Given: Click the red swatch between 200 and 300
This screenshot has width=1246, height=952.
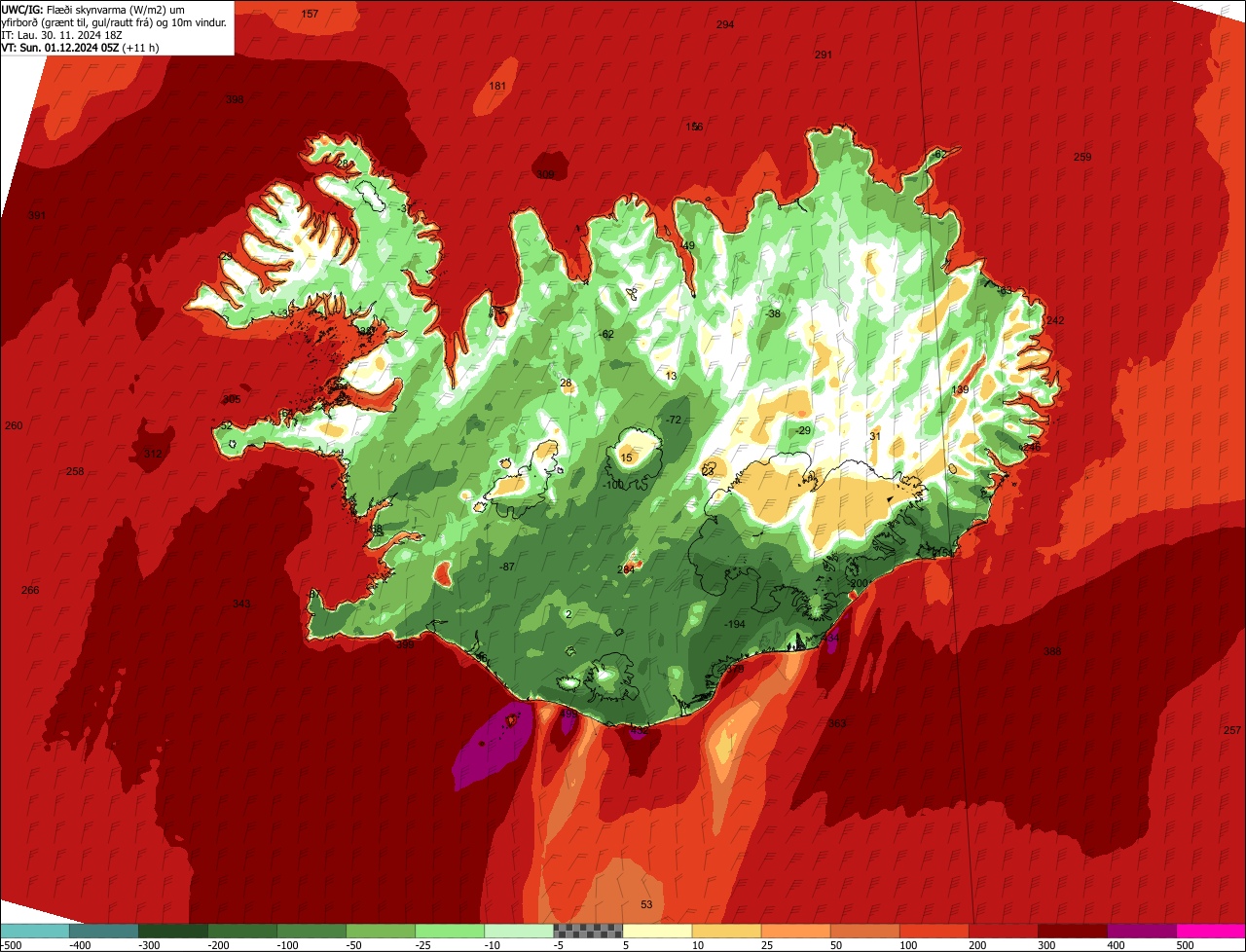Looking at the screenshot, I should coord(1003,931).
